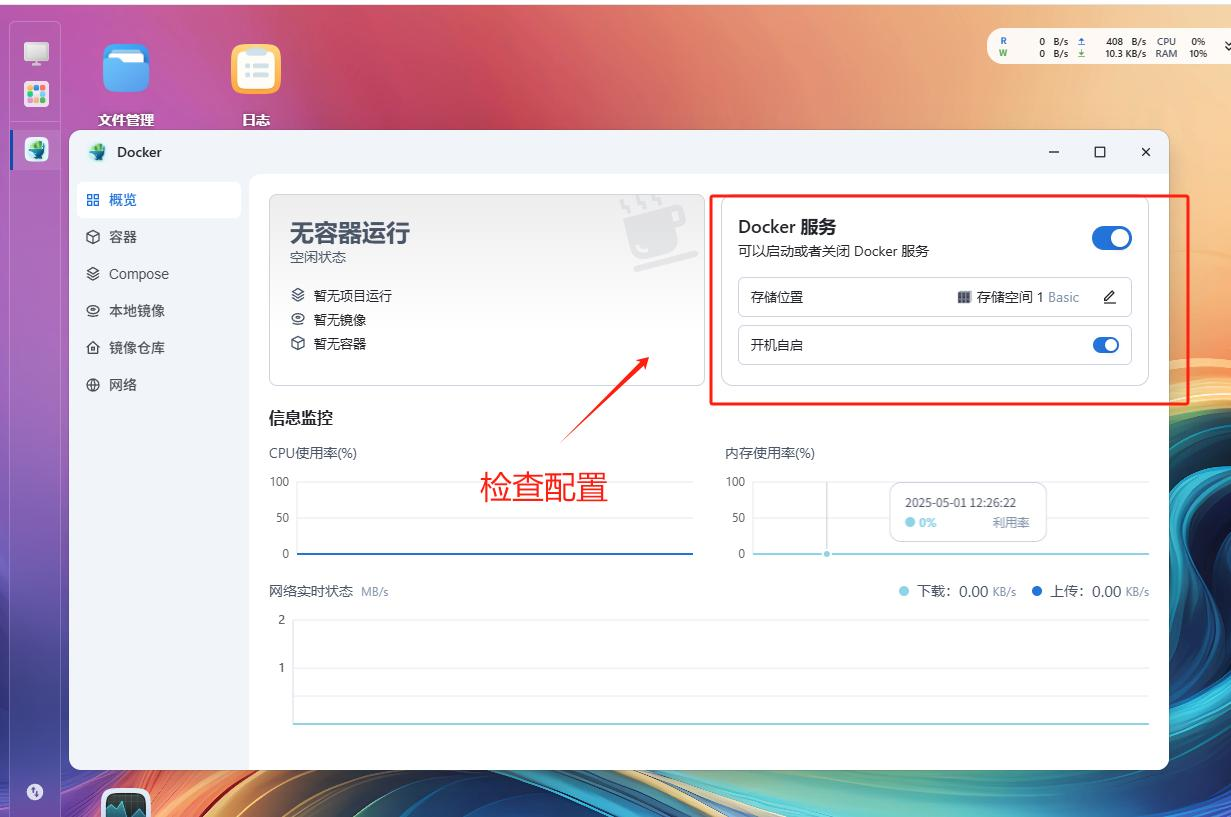Screen dimensions: 1231x817
Task: Click the 无容器运行 heading
Action: (349, 233)
